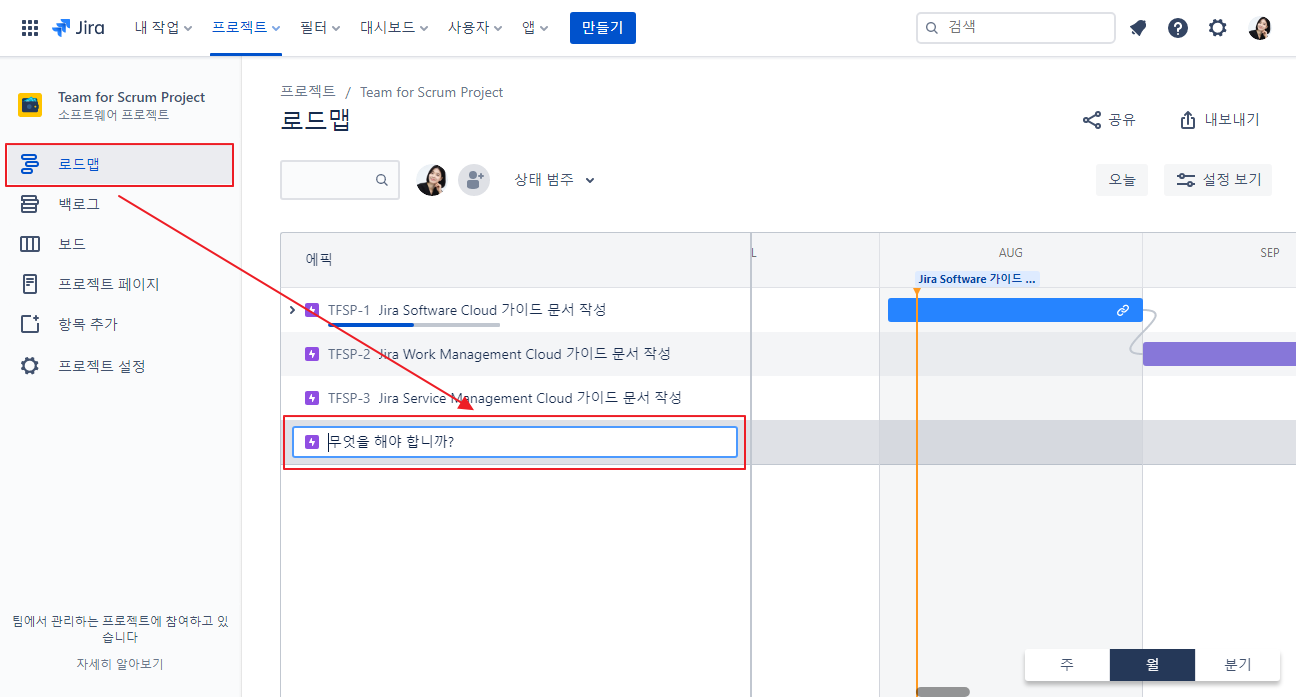
Task: Open Backlog from the sidebar
Action: point(79,204)
